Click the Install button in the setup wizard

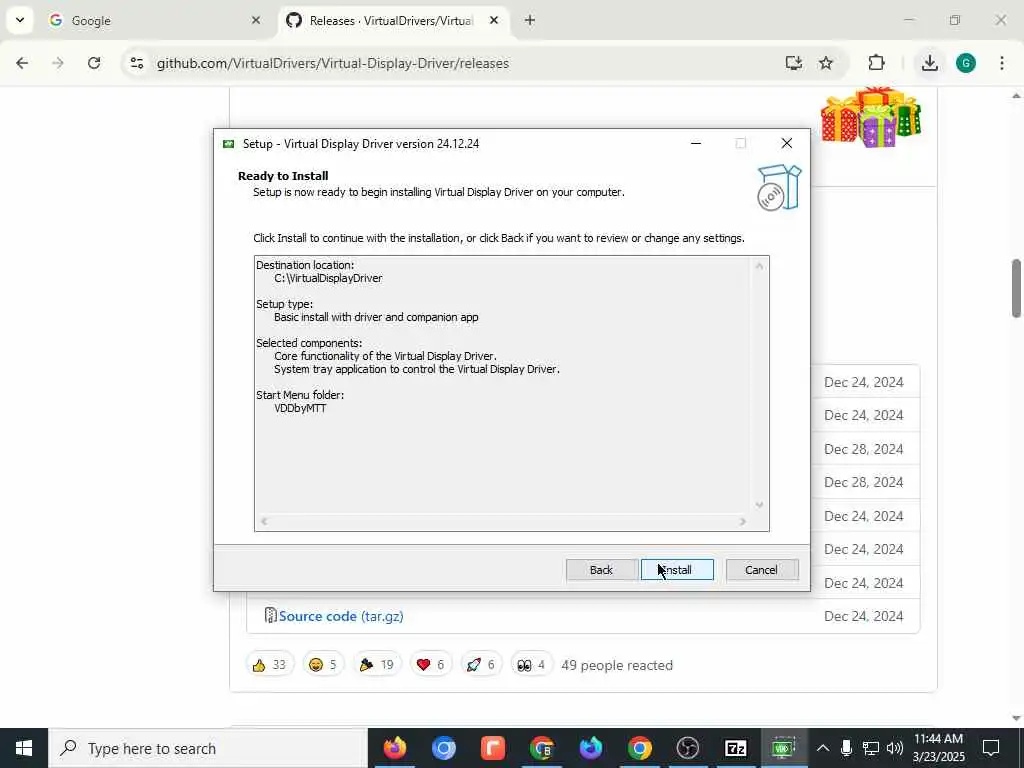(x=677, y=569)
